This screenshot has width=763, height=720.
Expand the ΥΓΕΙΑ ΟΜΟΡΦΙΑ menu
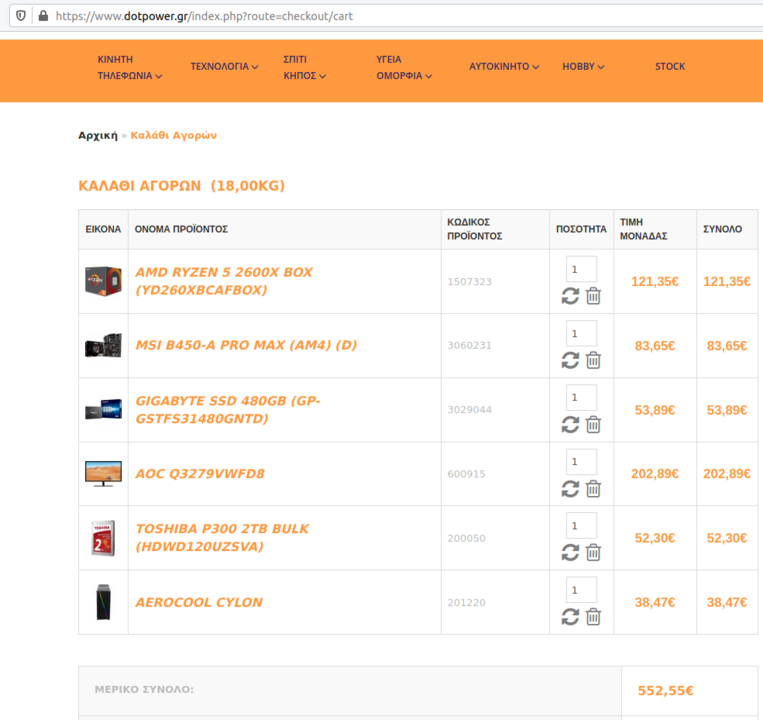tap(404, 68)
